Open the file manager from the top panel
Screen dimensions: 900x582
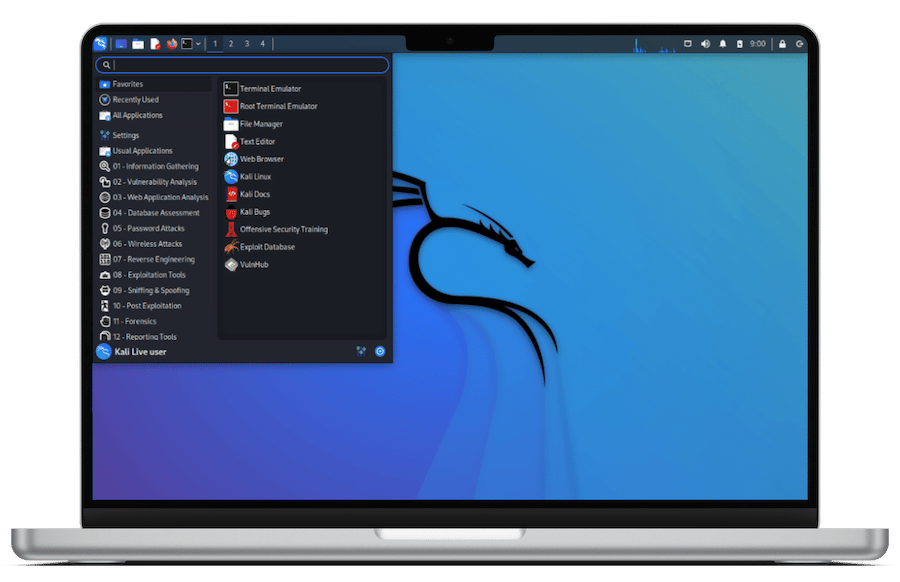point(138,44)
